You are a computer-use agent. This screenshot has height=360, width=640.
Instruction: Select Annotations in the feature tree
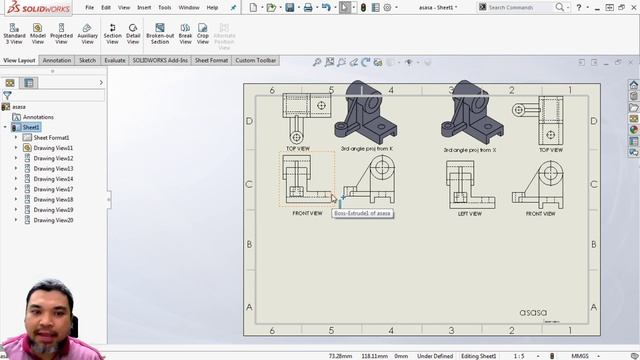pyautogui.click(x=38, y=117)
